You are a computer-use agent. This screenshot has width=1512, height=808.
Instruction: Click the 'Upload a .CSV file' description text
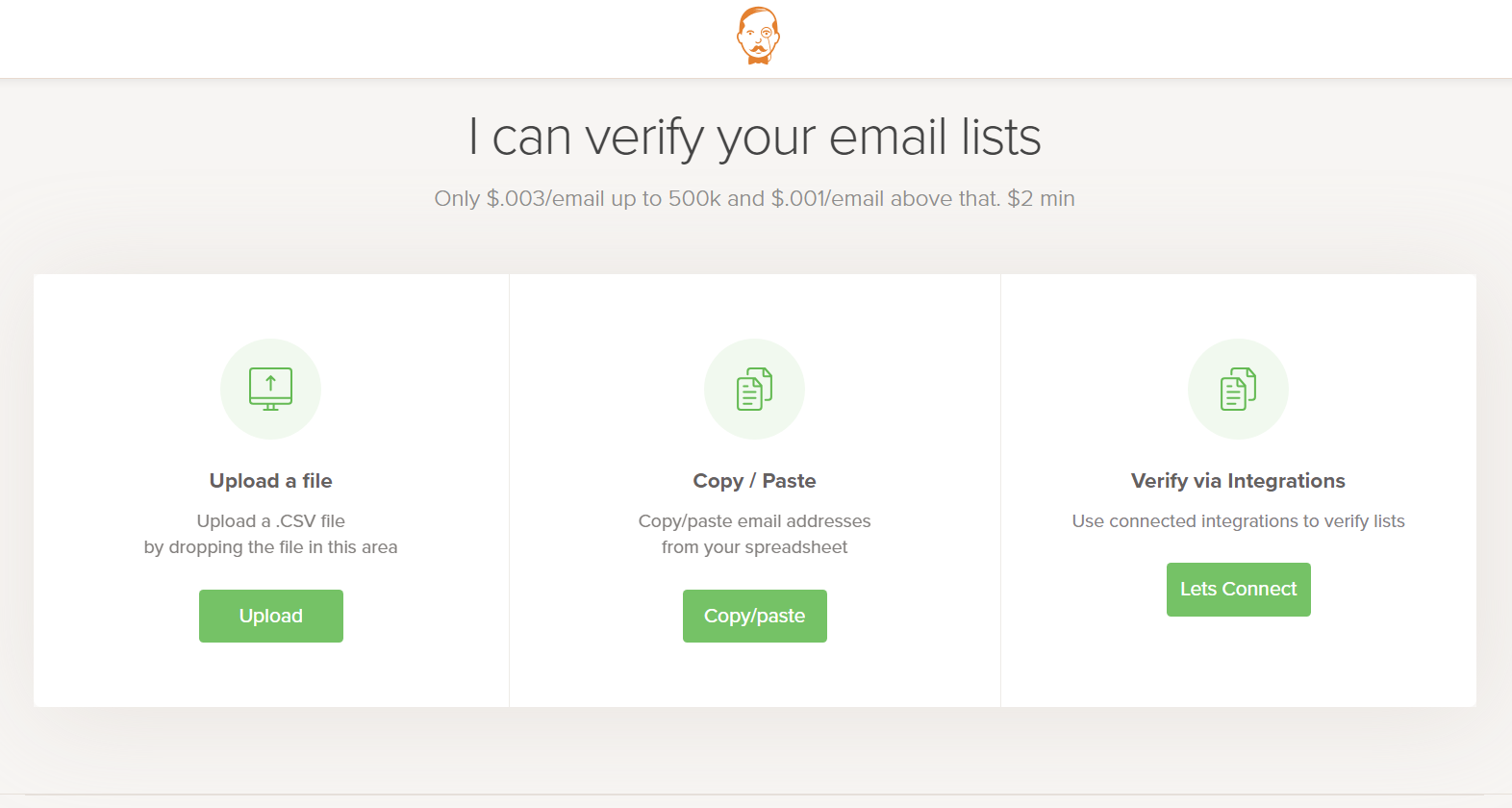pyautogui.click(x=271, y=521)
